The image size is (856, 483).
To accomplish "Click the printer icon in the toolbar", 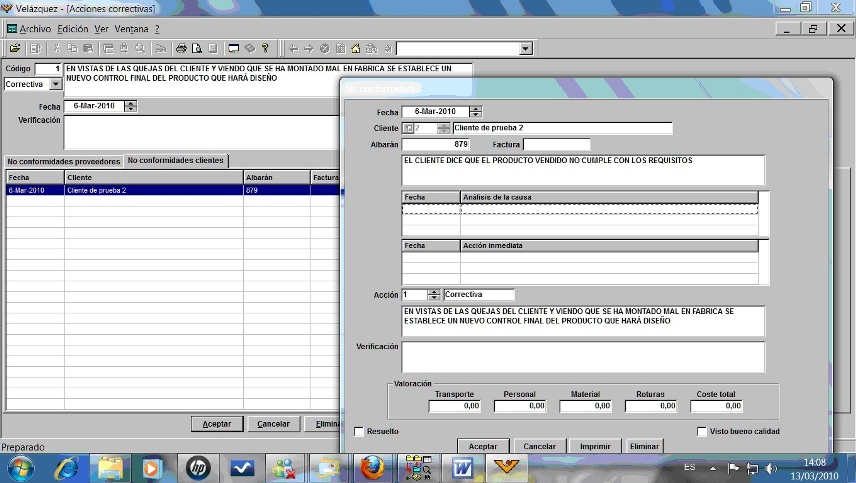I will click(x=181, y=49).
